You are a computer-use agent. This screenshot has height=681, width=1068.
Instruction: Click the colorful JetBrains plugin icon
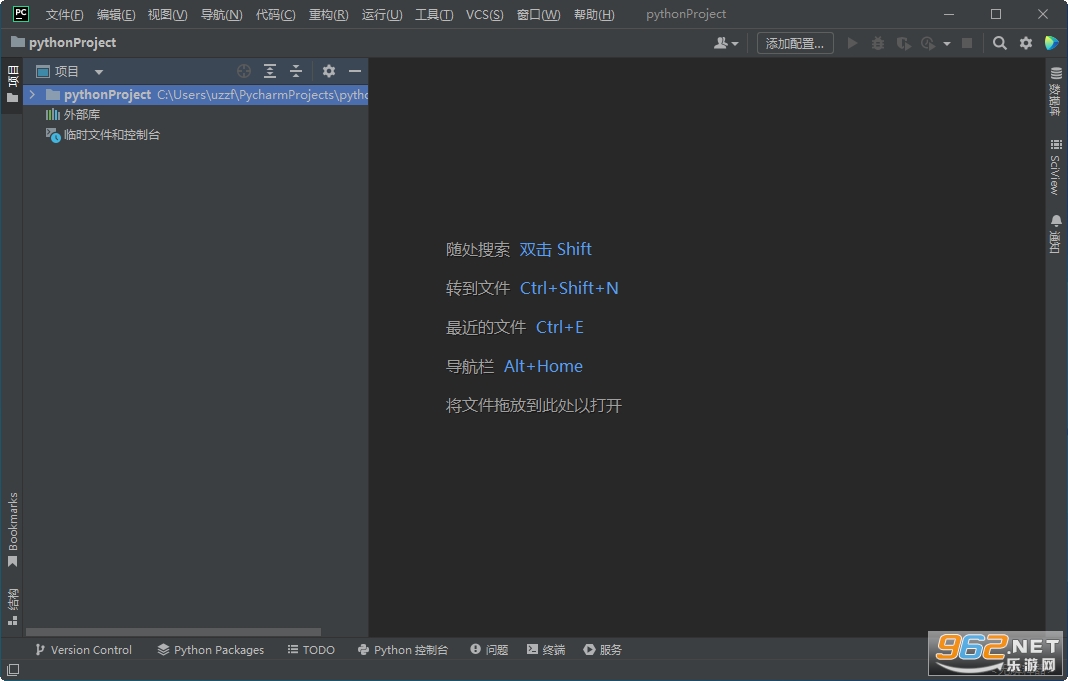tap(1051, 43)
